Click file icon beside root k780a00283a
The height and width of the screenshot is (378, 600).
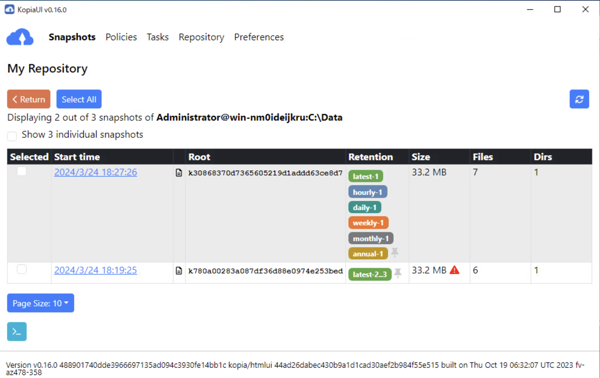tap(179, 270)
